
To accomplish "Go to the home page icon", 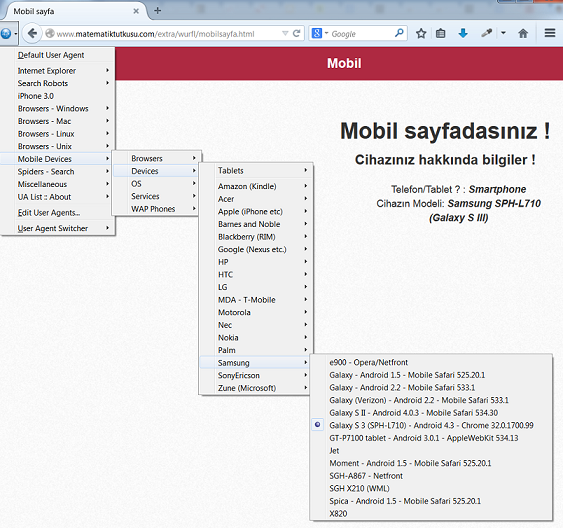I will coord(523,34).
